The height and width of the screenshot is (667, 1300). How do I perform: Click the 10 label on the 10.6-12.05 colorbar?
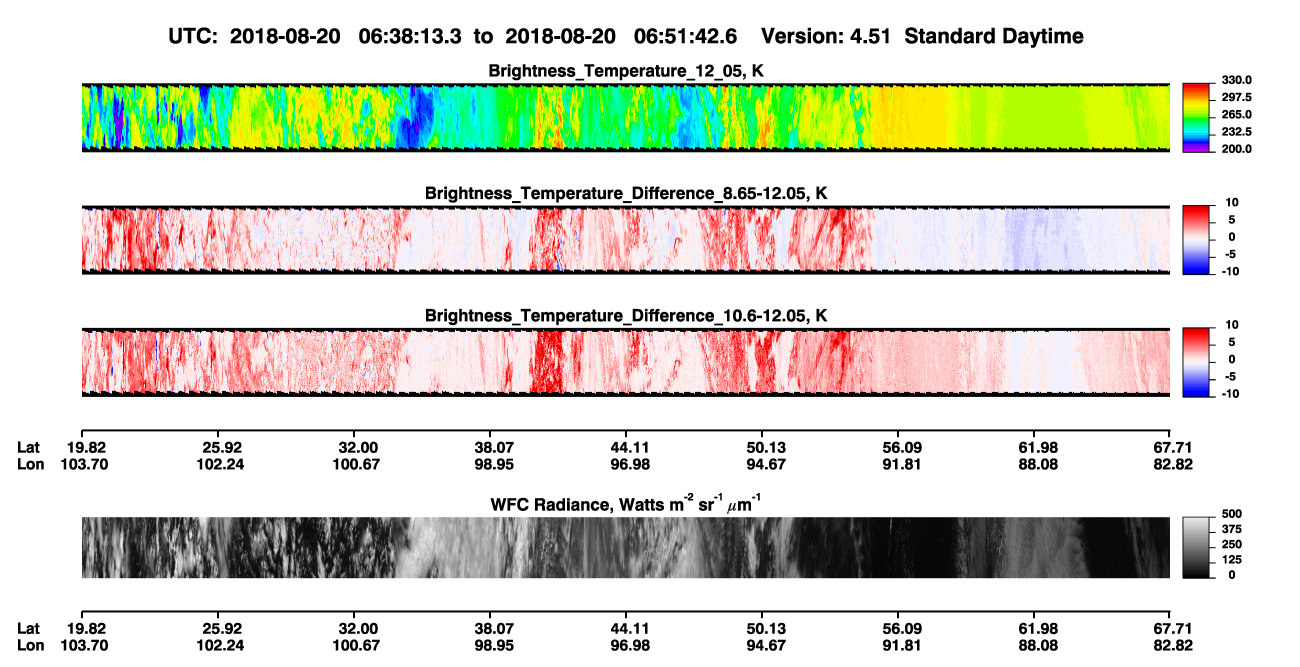point(1232,325)
